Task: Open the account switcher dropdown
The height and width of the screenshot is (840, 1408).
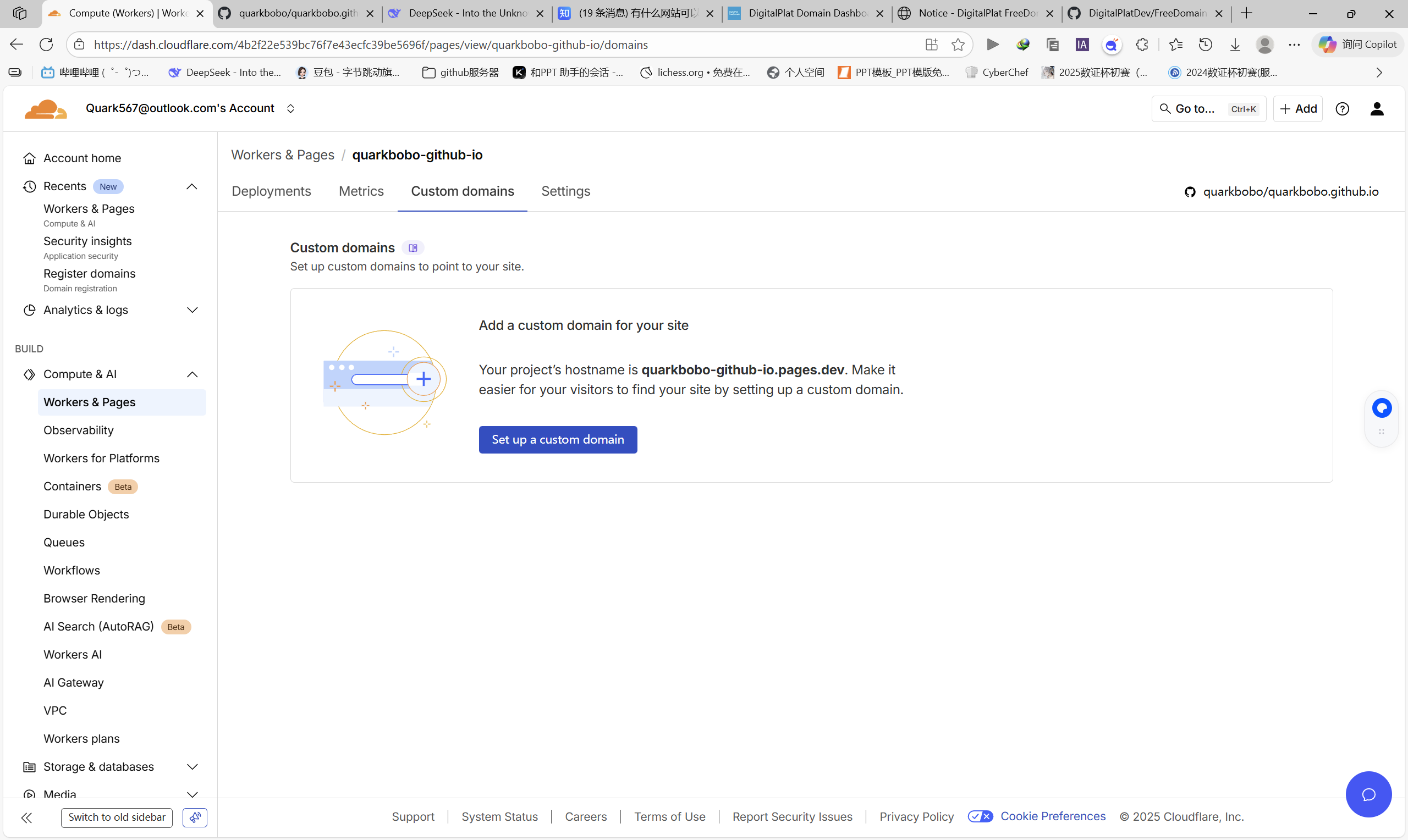Action: pos(290,109)
